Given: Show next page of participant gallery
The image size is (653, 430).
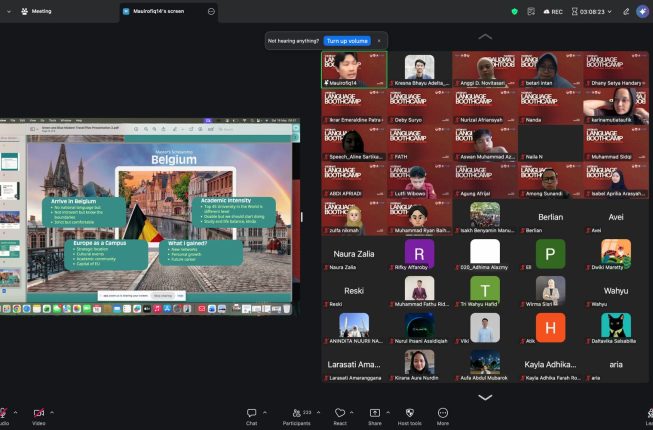Looking at the screenshot, I should 485,397.
